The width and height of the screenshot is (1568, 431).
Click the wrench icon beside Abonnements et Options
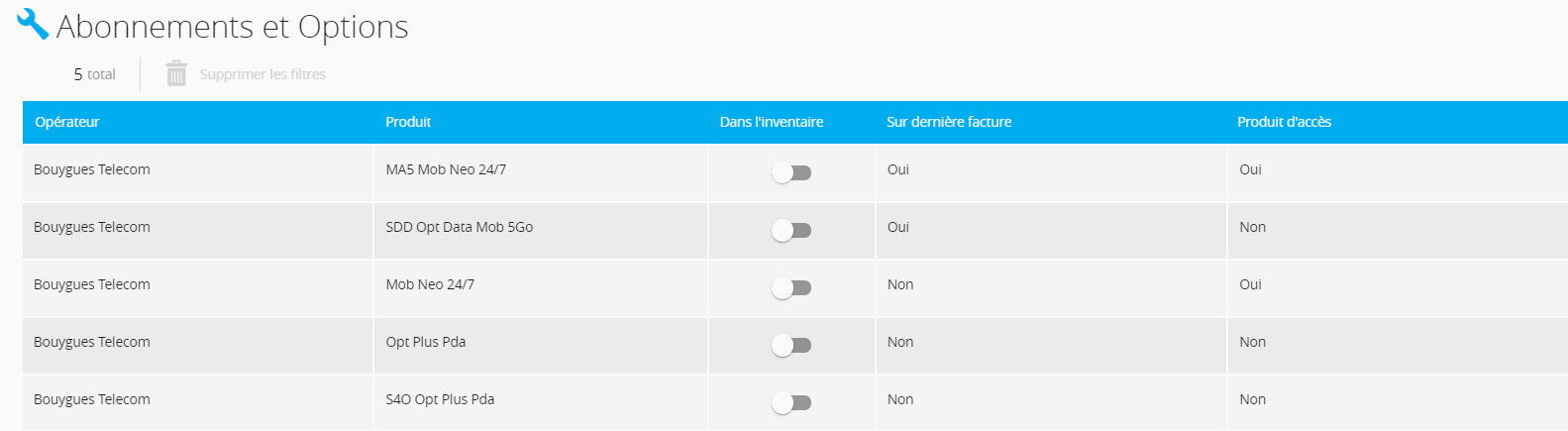[32, 25]
